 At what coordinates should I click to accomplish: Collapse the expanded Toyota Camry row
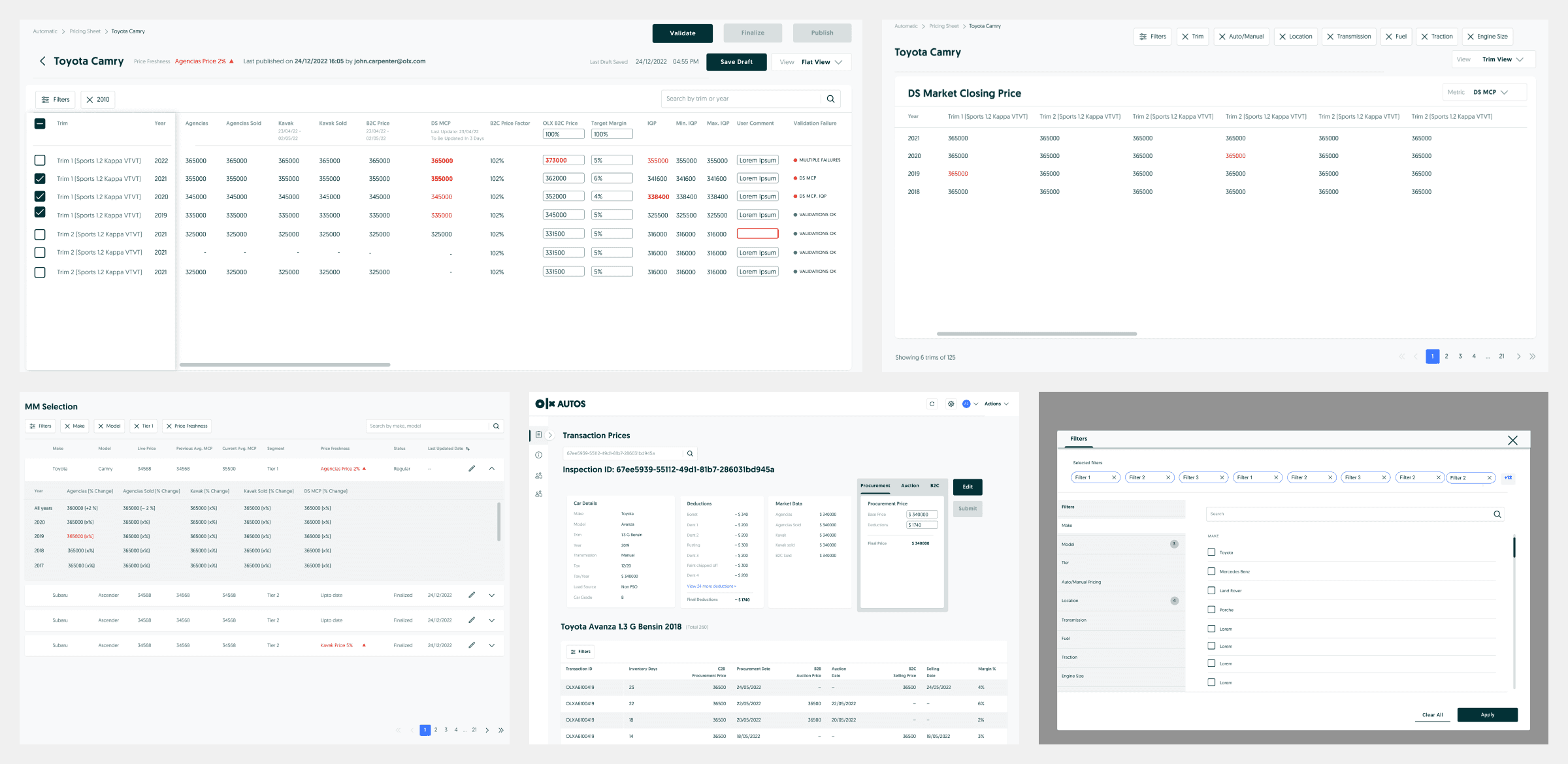(x=491, y=468)
